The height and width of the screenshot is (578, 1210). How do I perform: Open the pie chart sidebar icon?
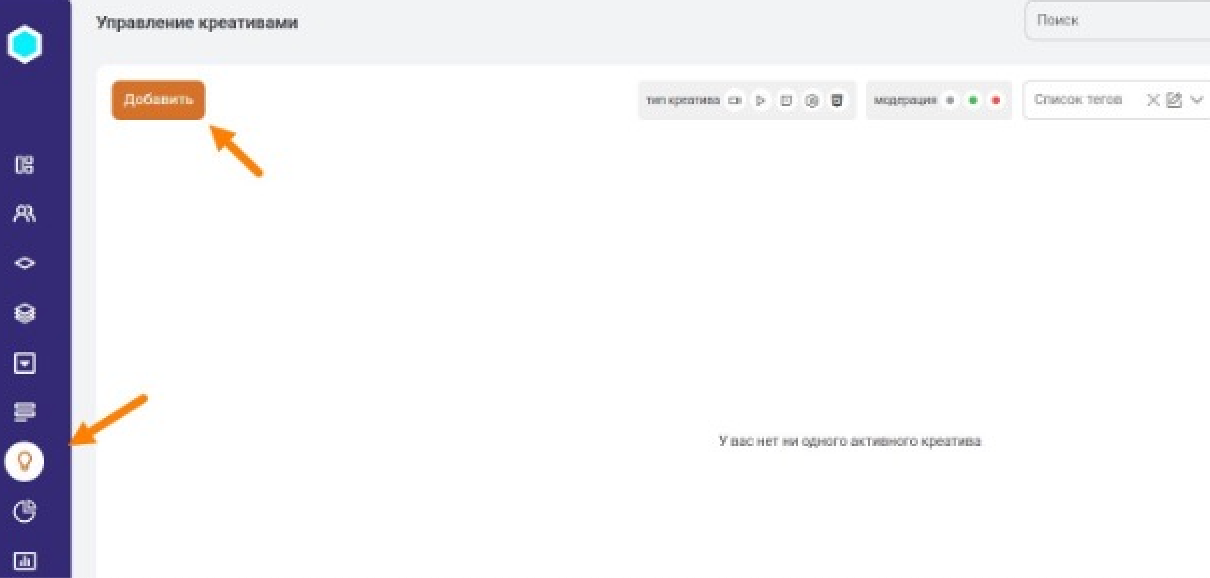25,511
